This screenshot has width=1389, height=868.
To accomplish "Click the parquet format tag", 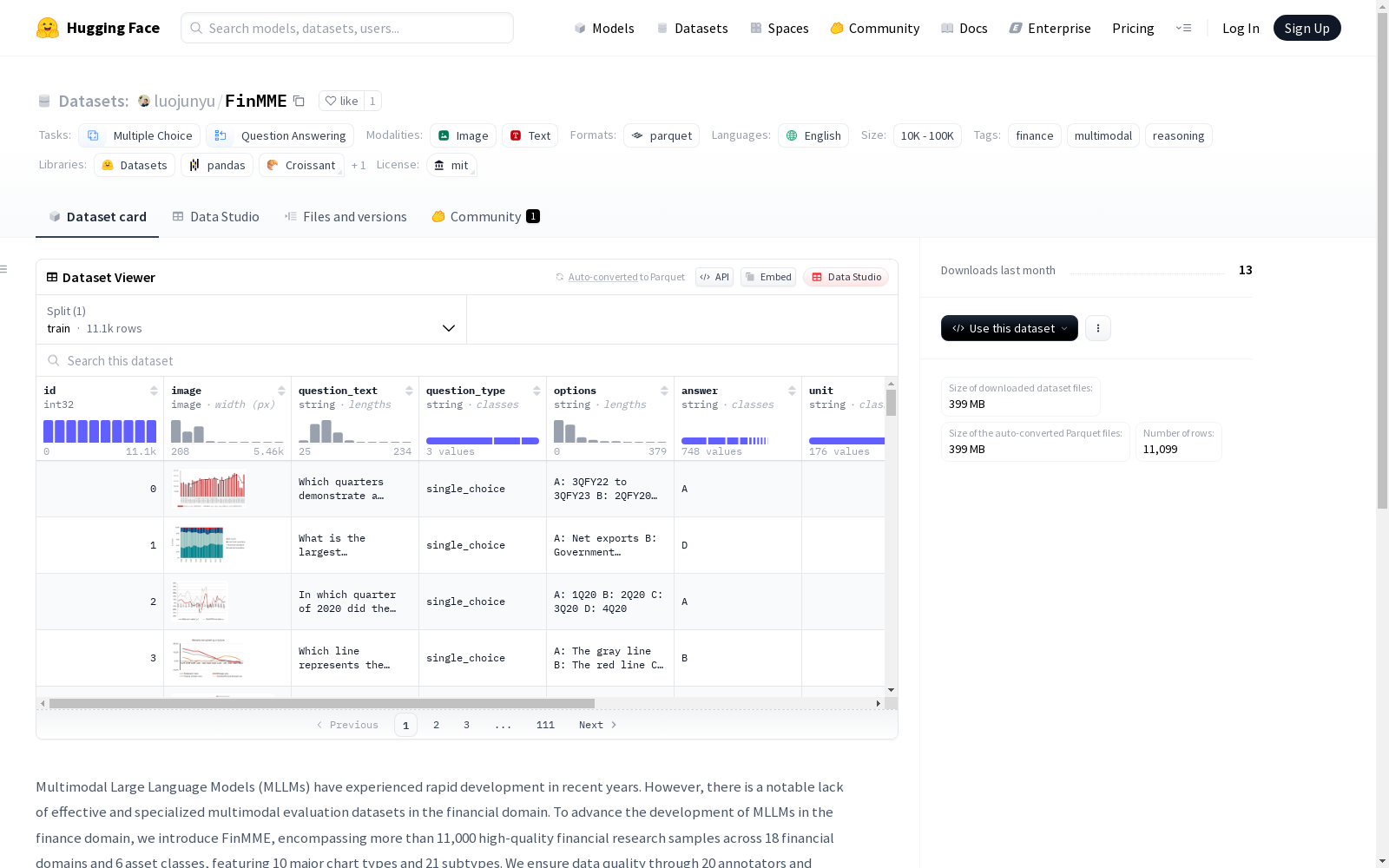I will 662,135.
